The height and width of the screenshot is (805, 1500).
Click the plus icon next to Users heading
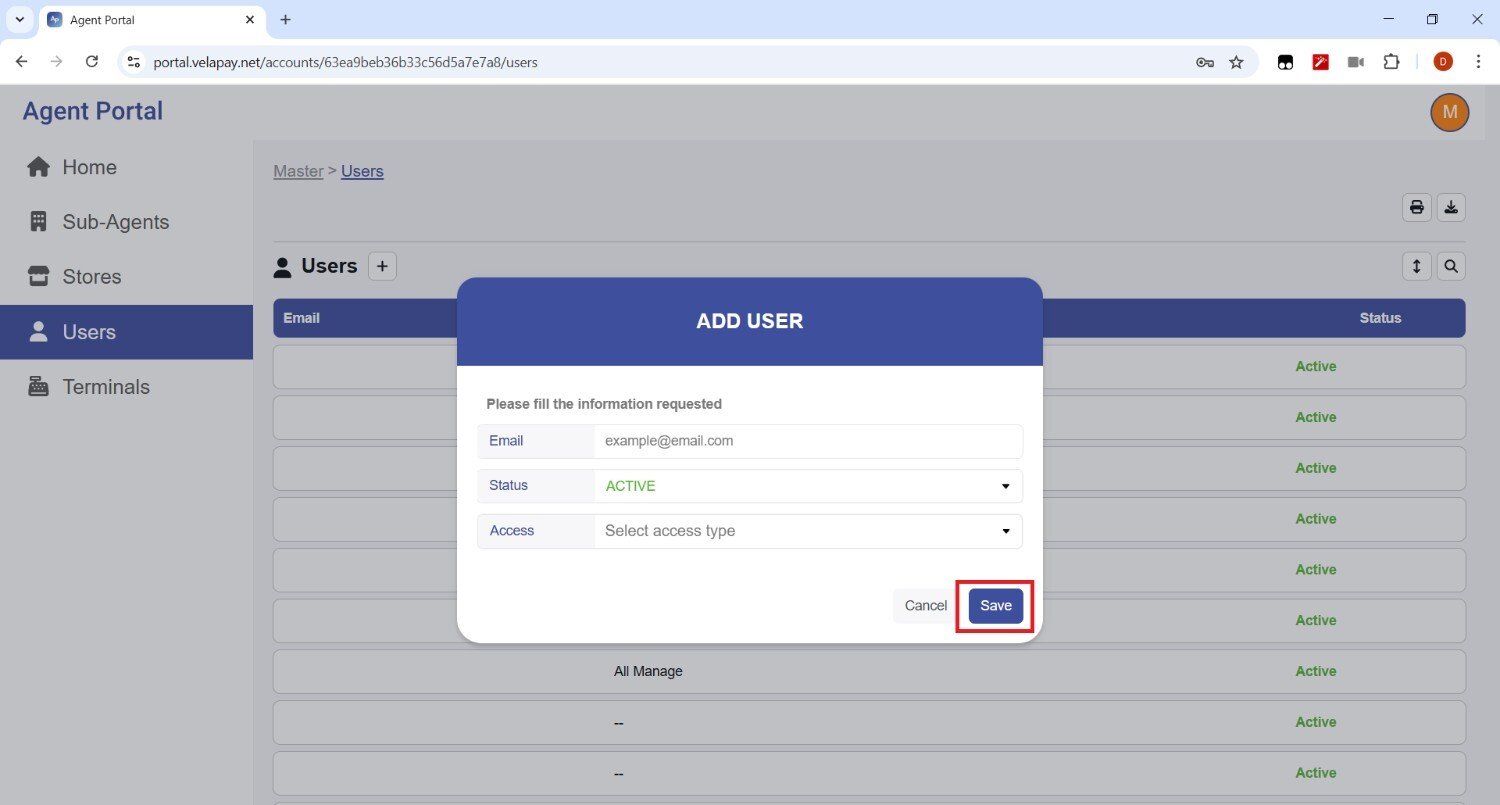pyautogui.click(x=382, y=266)
